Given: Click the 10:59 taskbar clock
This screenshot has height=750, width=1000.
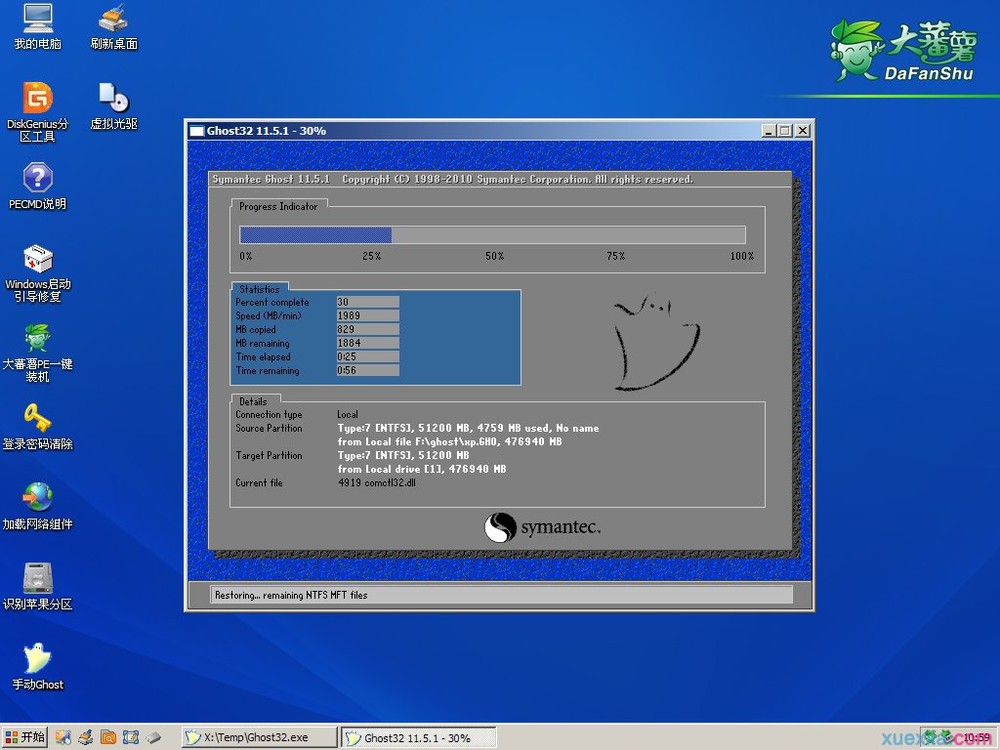Looking at the screenshot, I should point(975,737).
